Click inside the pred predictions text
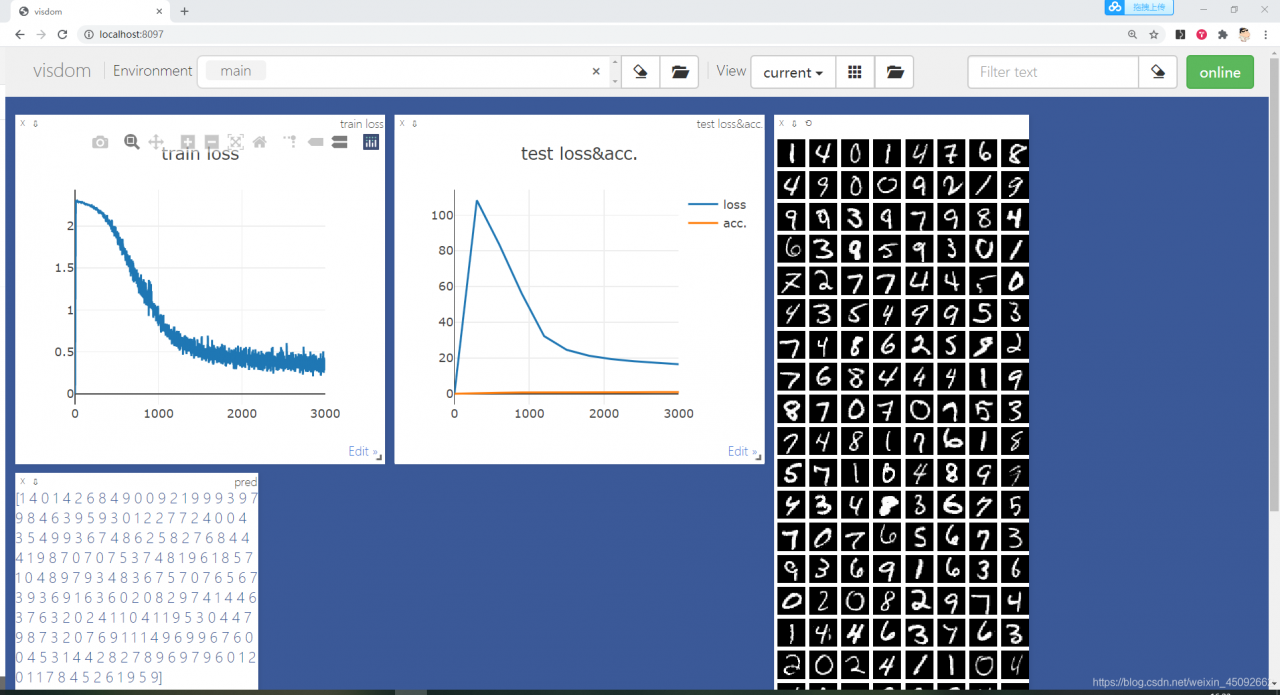Viewport: 1280px width, 695px height. pyautogui.click(x=137, y=587)
